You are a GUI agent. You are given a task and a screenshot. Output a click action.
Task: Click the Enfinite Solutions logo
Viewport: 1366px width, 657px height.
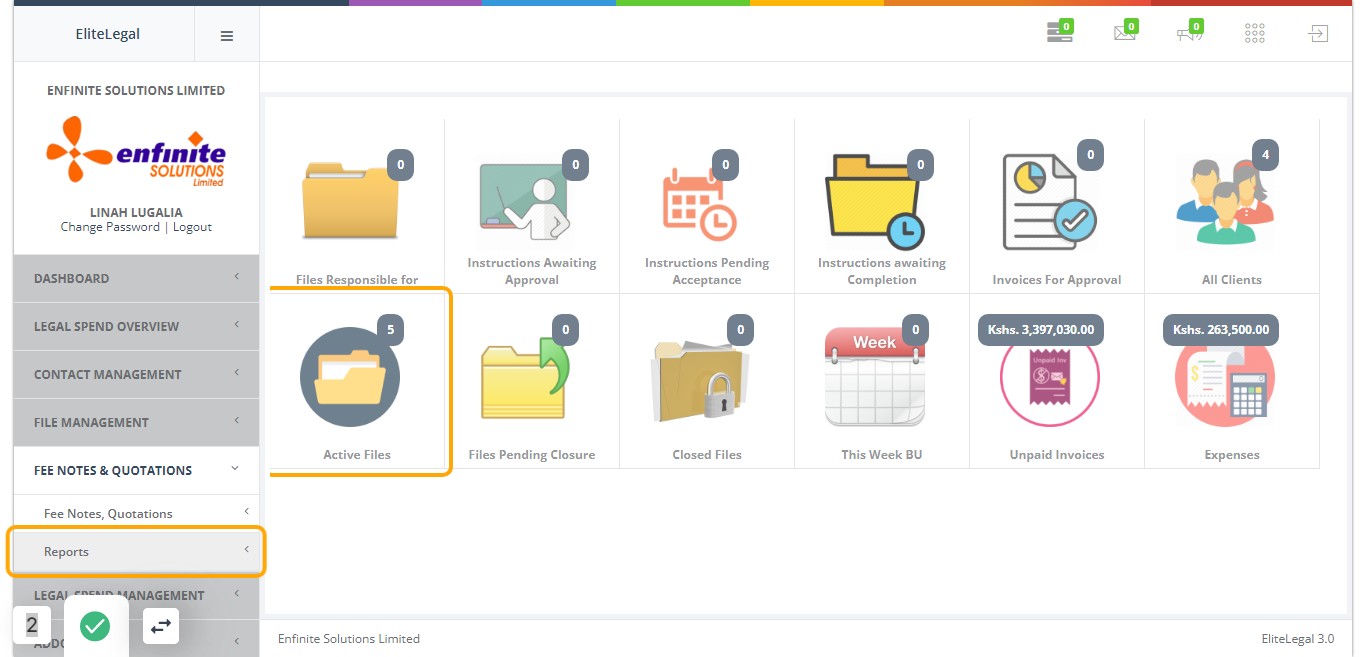point(136,151)
